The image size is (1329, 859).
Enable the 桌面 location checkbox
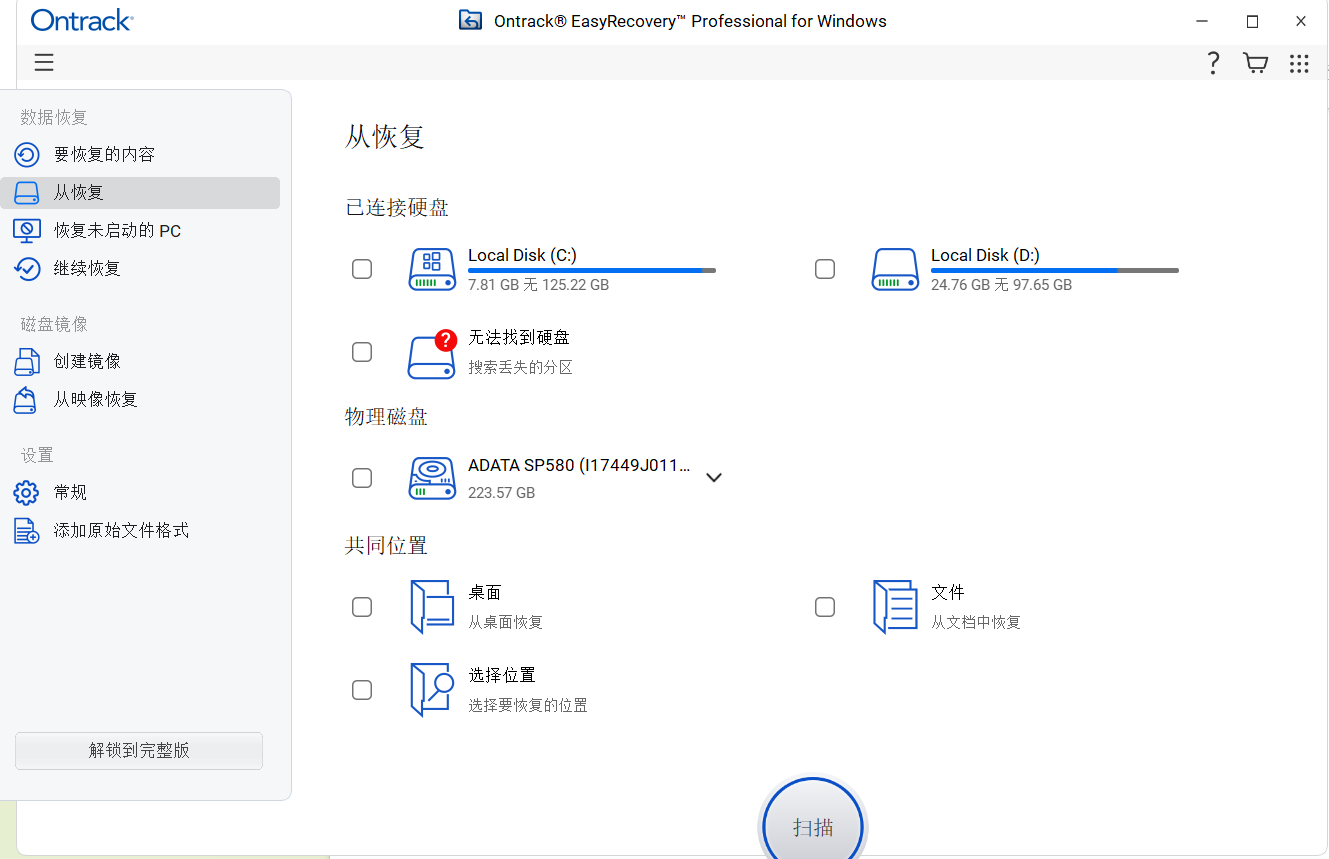click(362, 607)
